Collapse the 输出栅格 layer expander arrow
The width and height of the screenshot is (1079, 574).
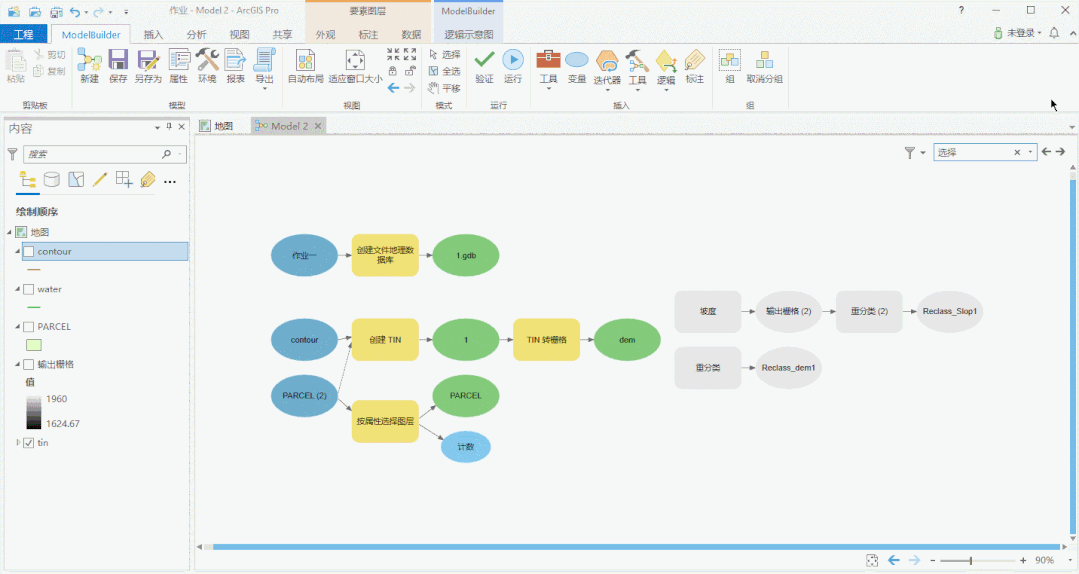(18, 364)
